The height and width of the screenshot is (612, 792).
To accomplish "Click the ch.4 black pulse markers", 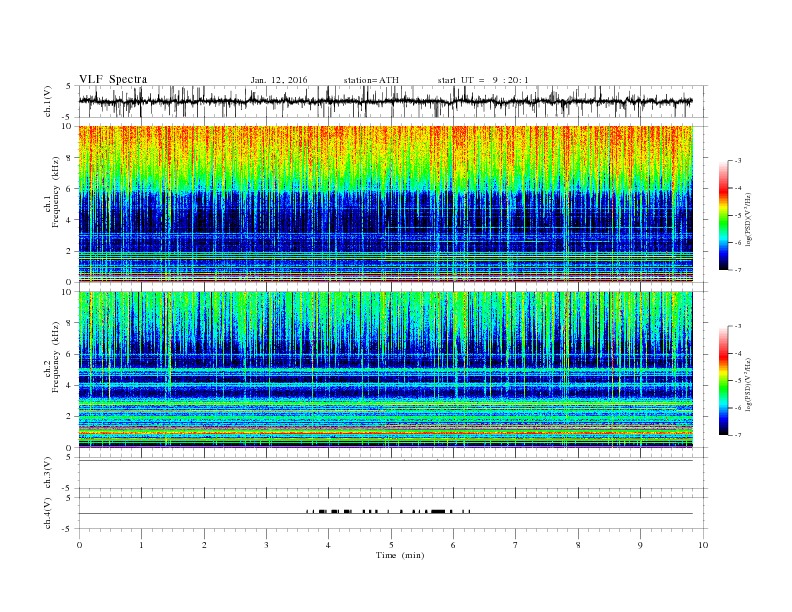I will 388,512.
